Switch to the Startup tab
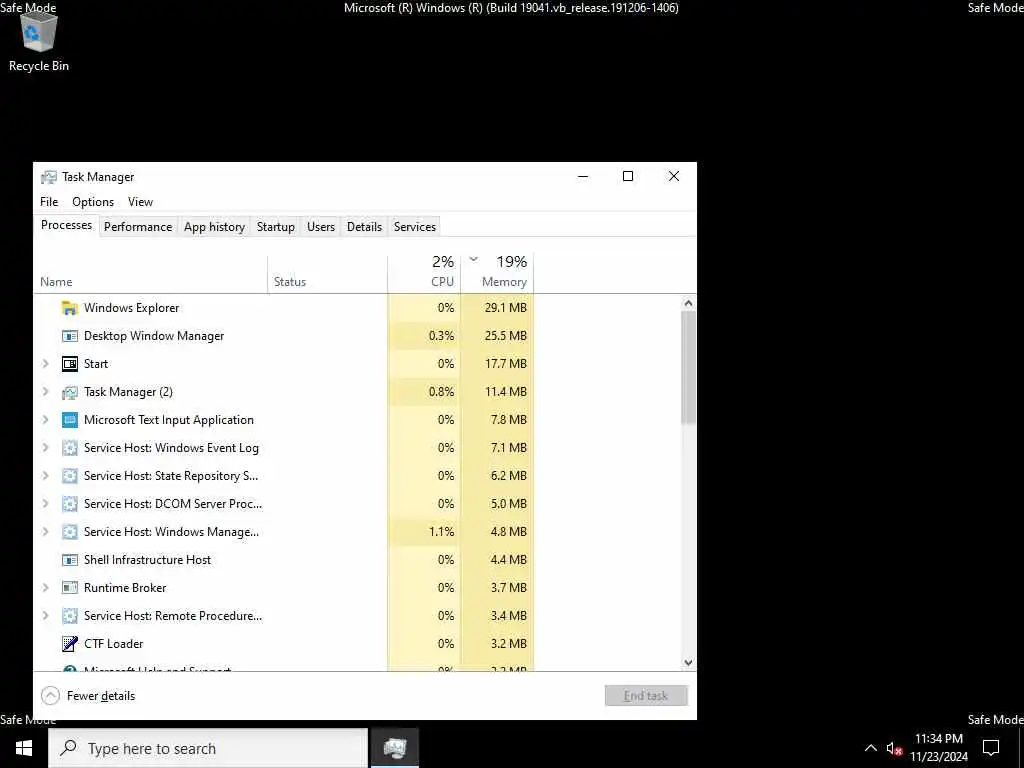The height and width of the screenshot is (768, 1024). click(x=276, y=227)
